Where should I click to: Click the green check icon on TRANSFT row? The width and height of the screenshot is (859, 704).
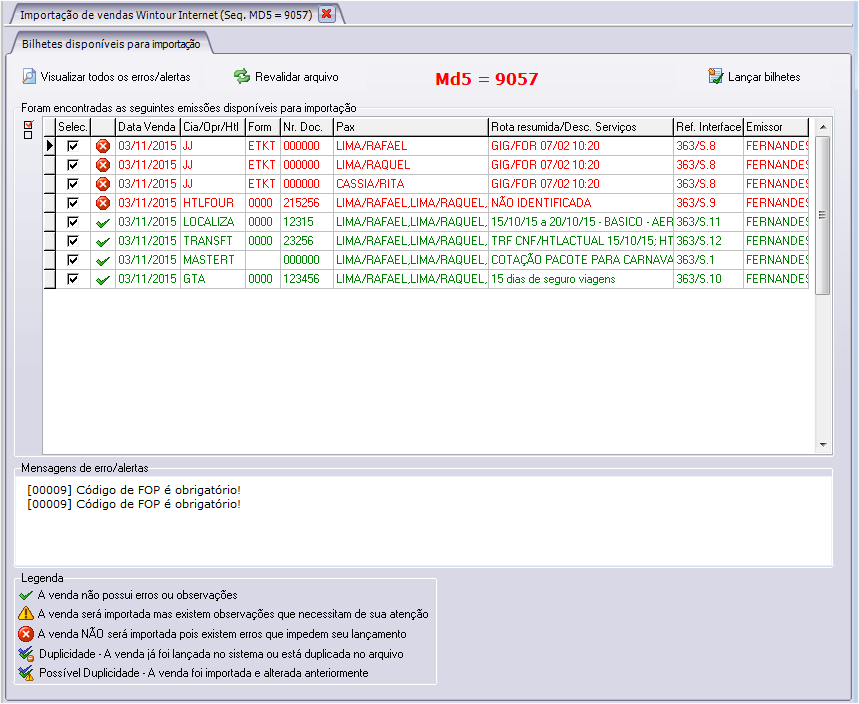coord(102,242)
